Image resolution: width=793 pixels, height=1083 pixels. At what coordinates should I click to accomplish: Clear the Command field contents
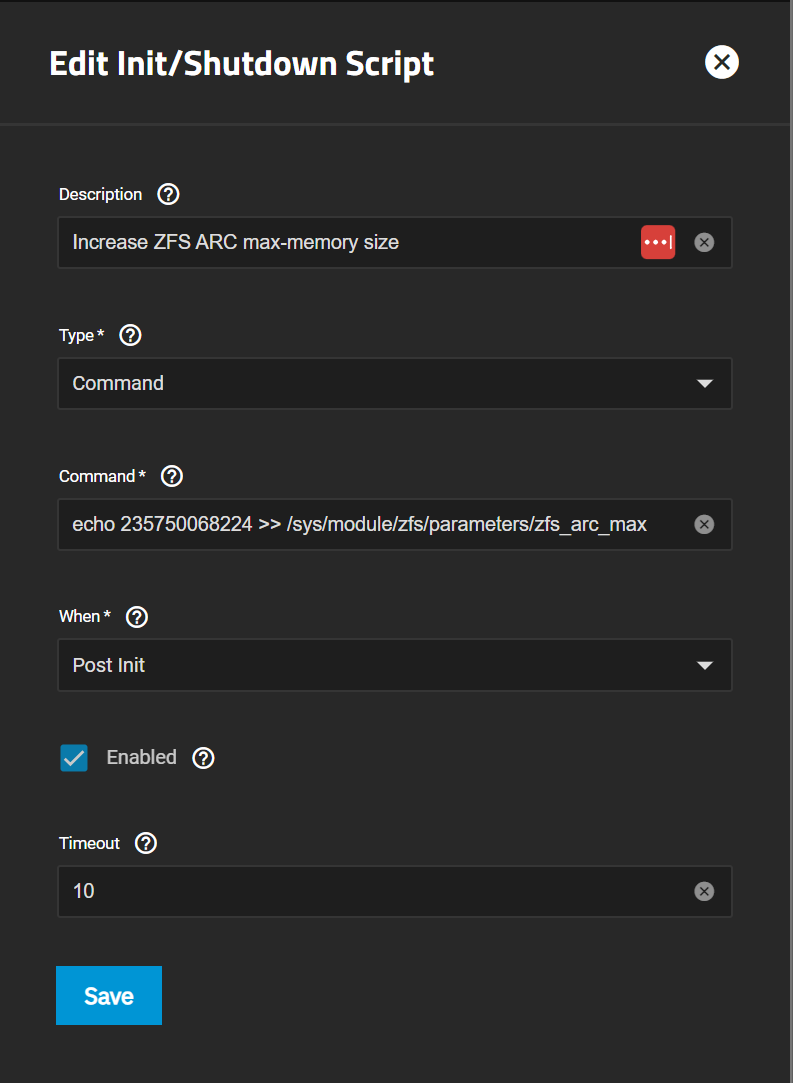point(704,524)
